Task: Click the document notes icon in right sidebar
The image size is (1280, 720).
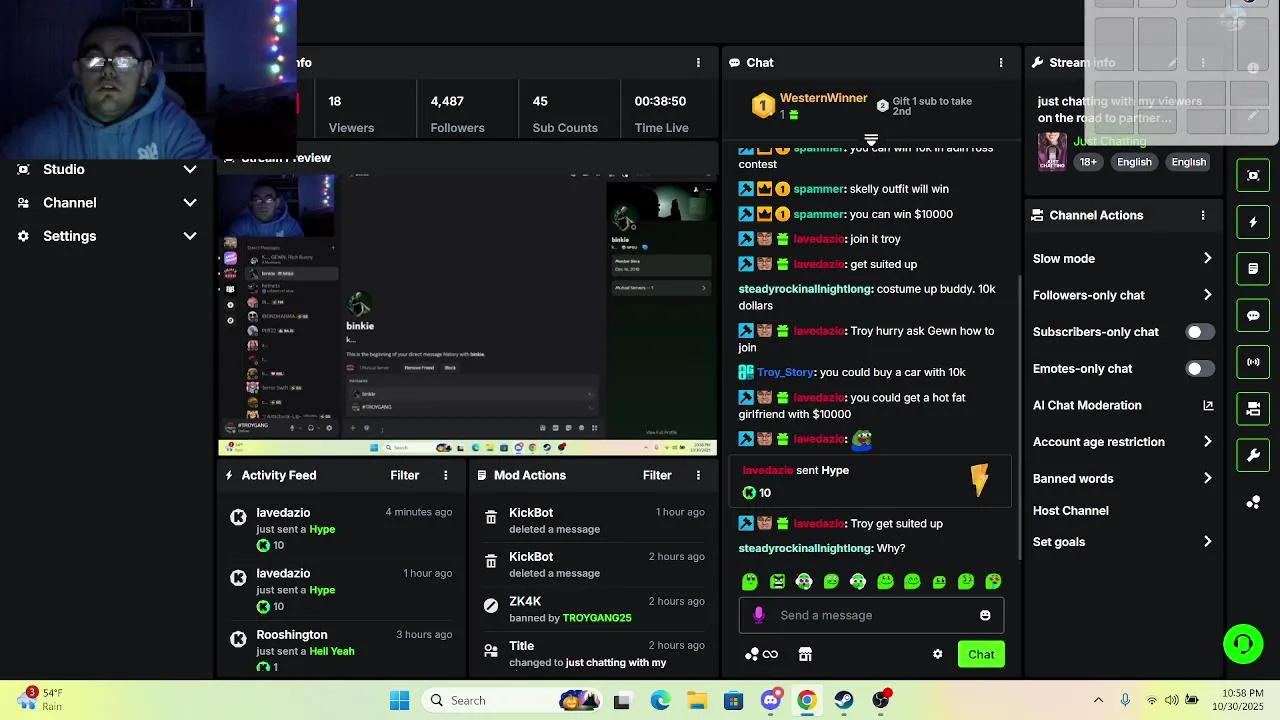Action: pos(1253,269)
